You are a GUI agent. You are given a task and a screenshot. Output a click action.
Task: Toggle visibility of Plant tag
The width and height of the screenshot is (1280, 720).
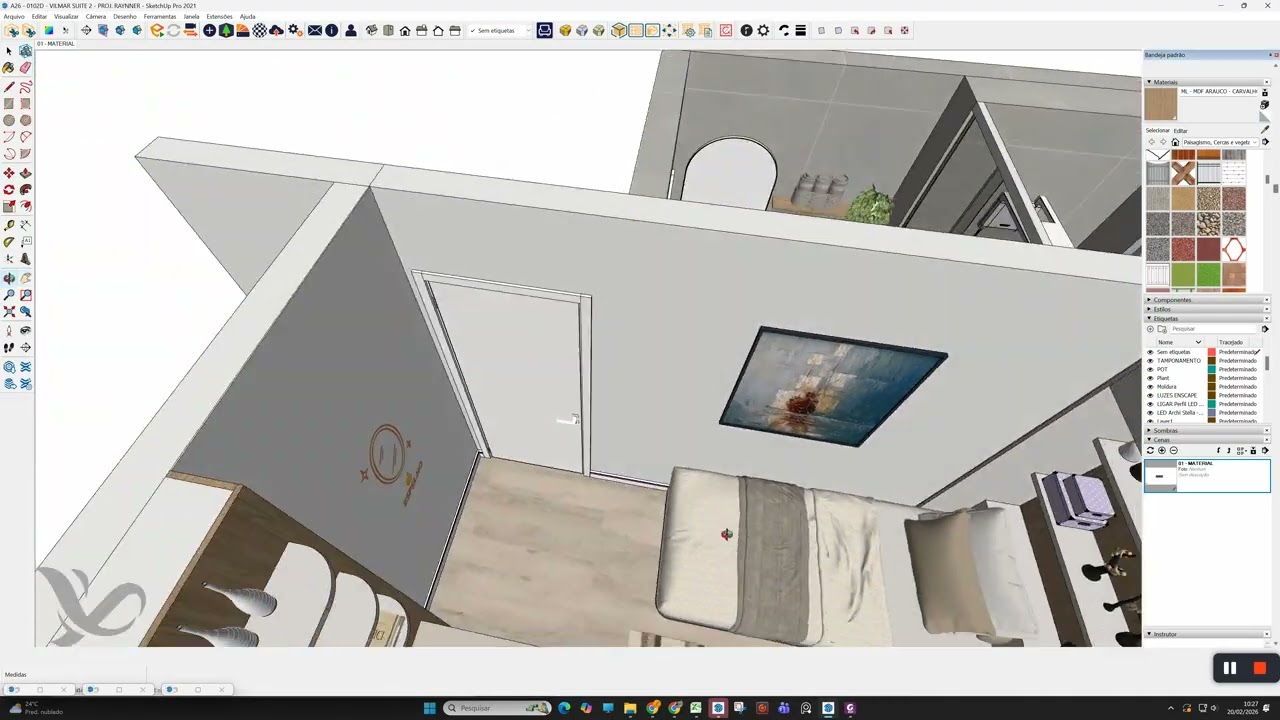pyautogui.click(x=1150, y=378)
